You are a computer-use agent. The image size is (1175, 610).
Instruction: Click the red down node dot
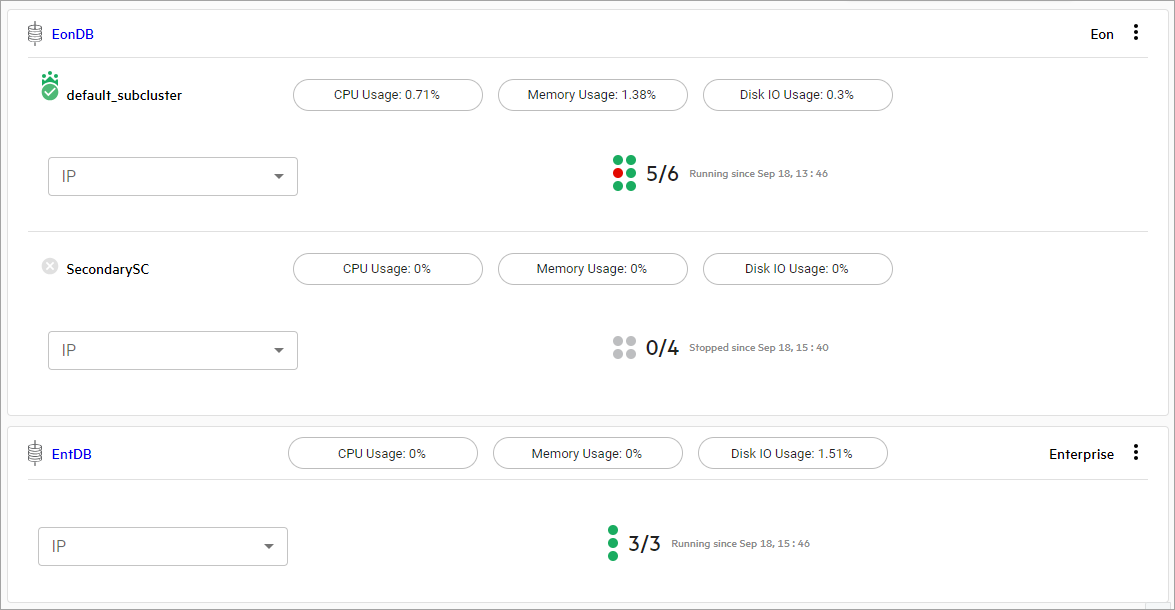[x=618, y=173]
